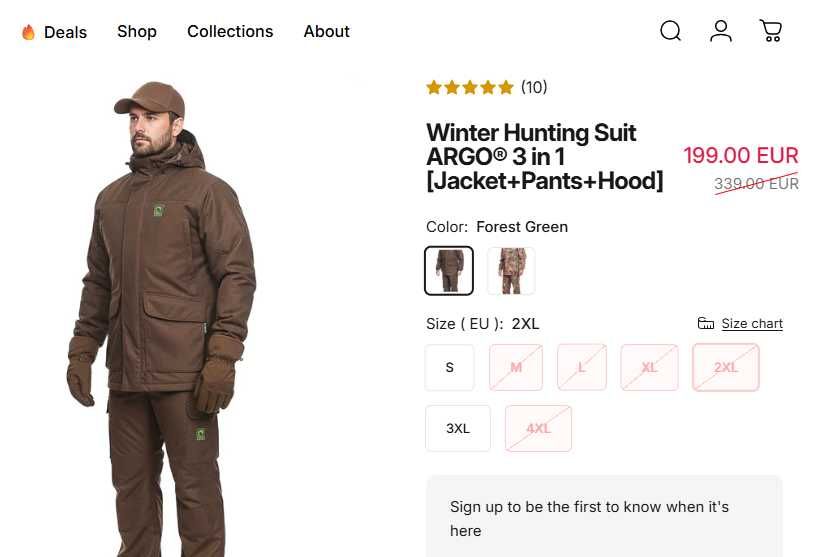The image size is (814, 557).
Task: Open the user account icon
Action: (721, 31)
